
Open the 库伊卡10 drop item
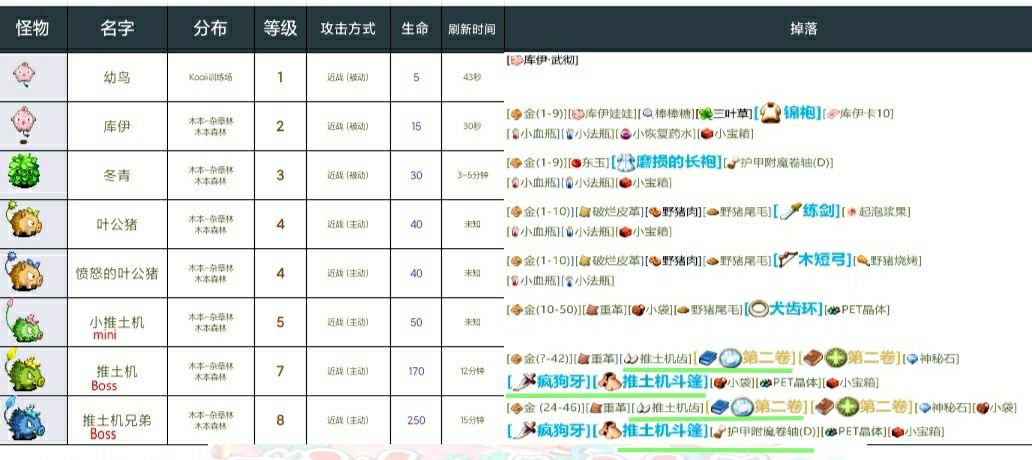pyautogui.click(x=859, y=113)
